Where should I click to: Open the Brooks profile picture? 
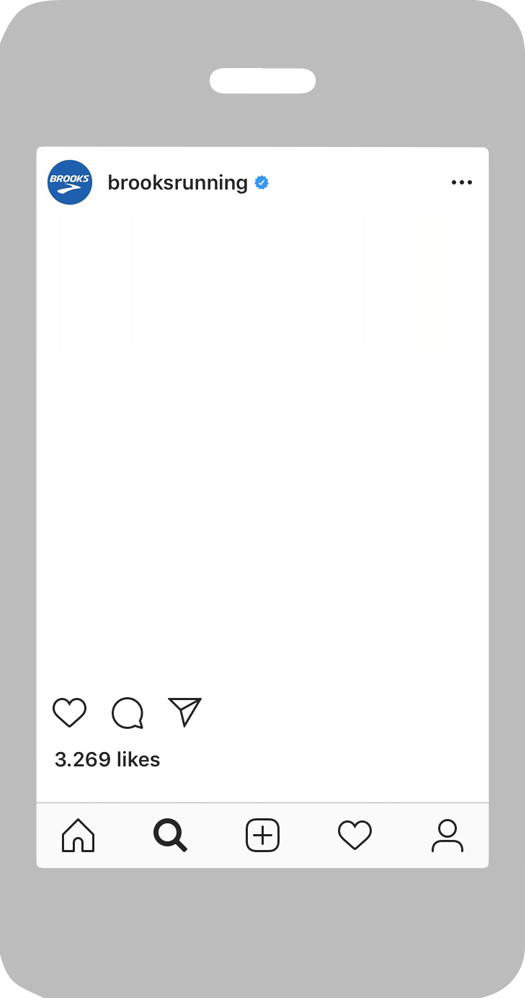pos(70,182)
